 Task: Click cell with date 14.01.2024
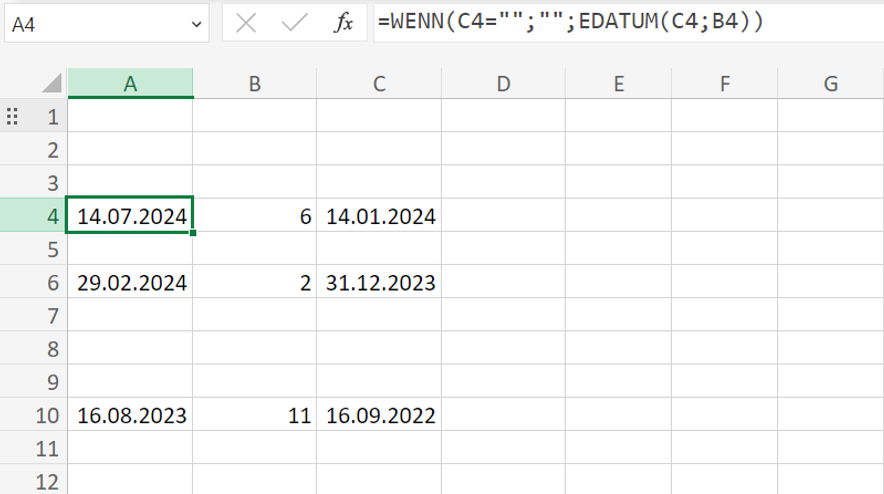pyautogui.click(x=379, y=215)
